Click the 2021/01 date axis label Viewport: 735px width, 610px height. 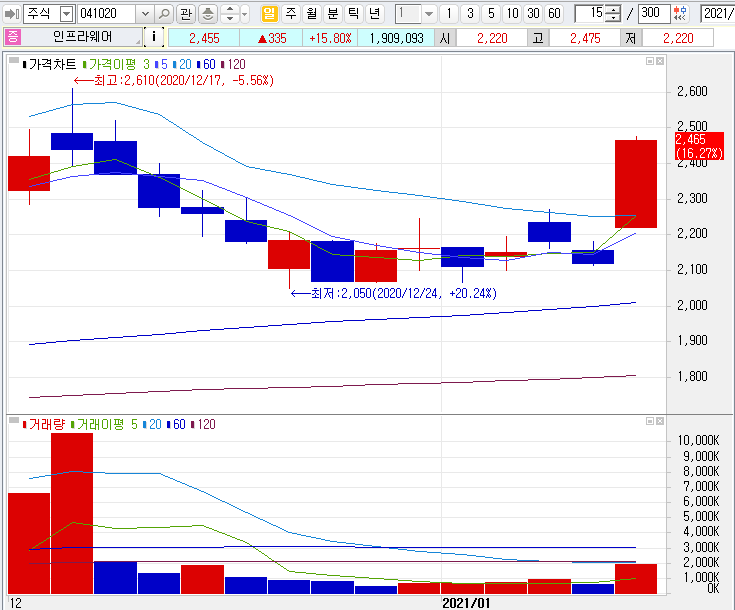tap(466, 603)
